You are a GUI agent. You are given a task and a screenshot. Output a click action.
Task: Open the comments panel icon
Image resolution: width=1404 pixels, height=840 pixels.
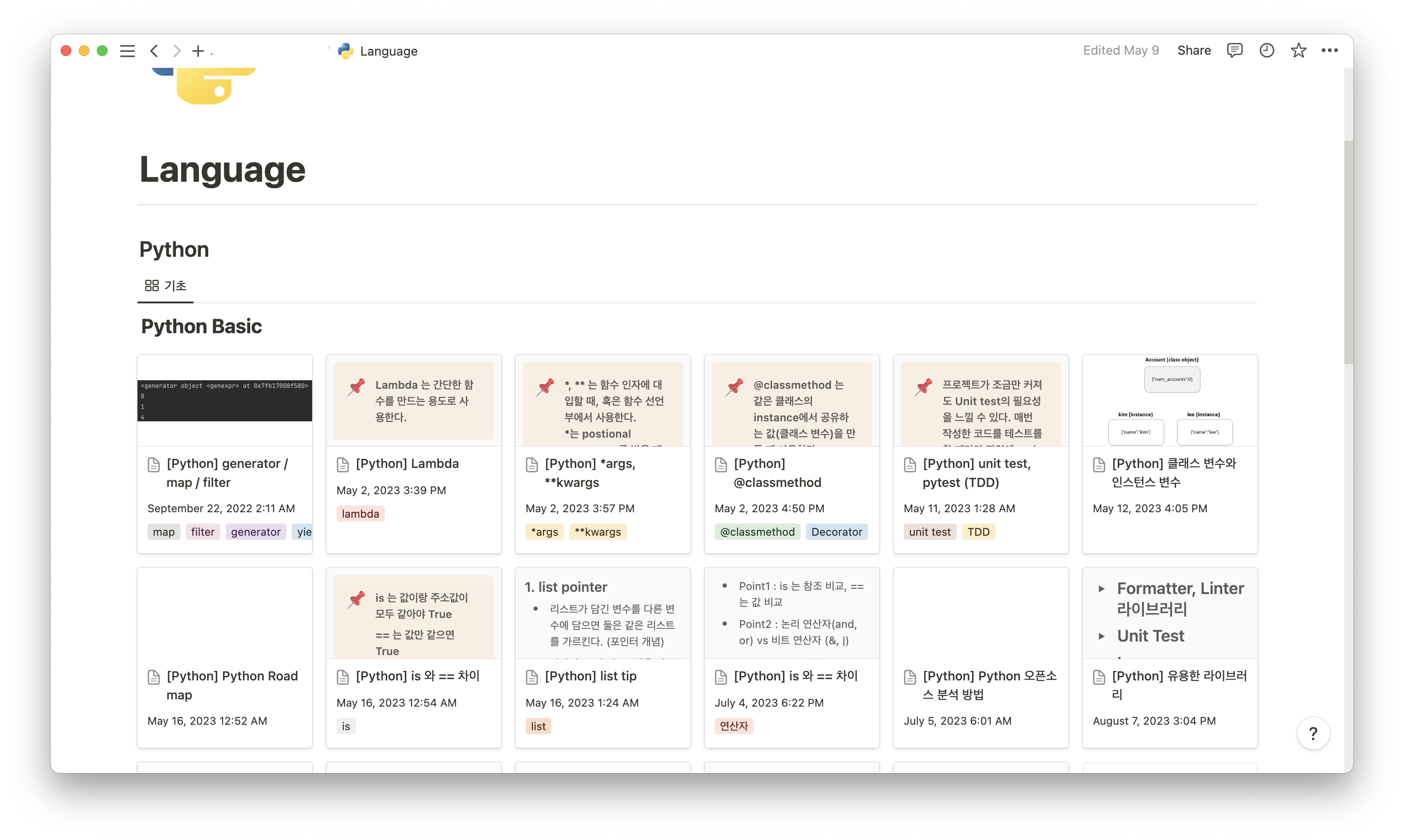1234,50
